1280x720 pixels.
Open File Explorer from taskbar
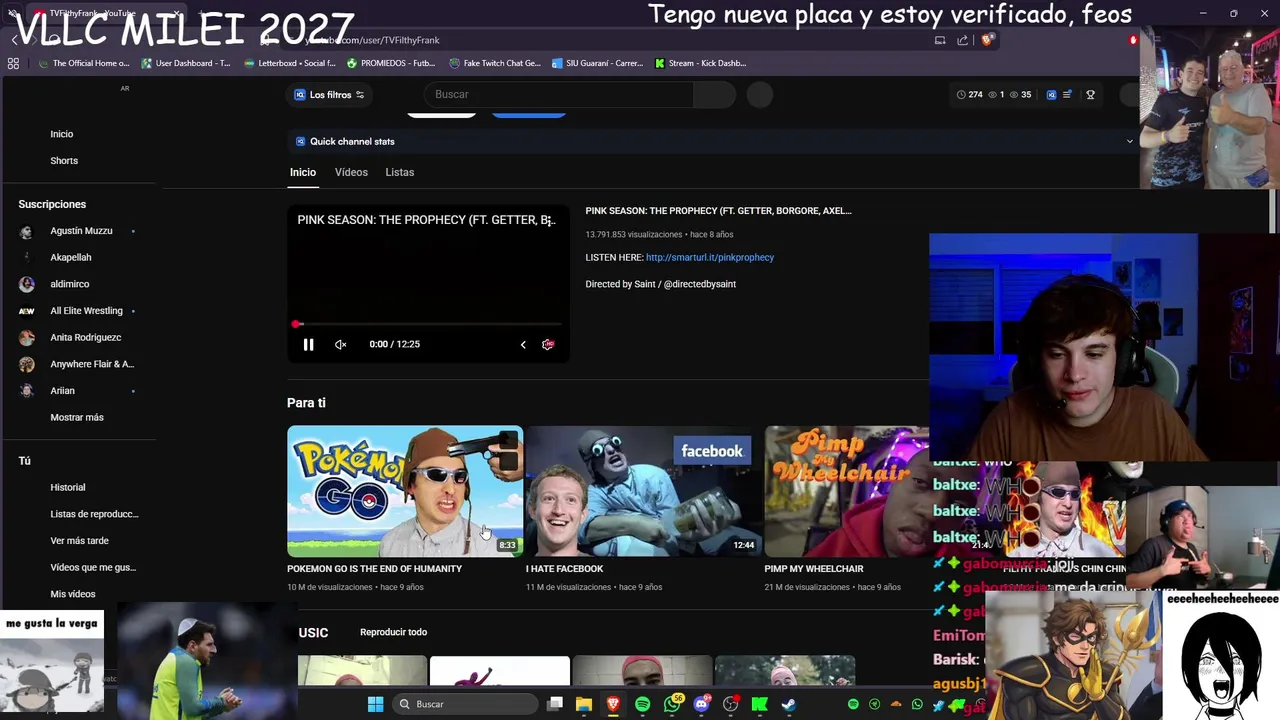point(584,704)
